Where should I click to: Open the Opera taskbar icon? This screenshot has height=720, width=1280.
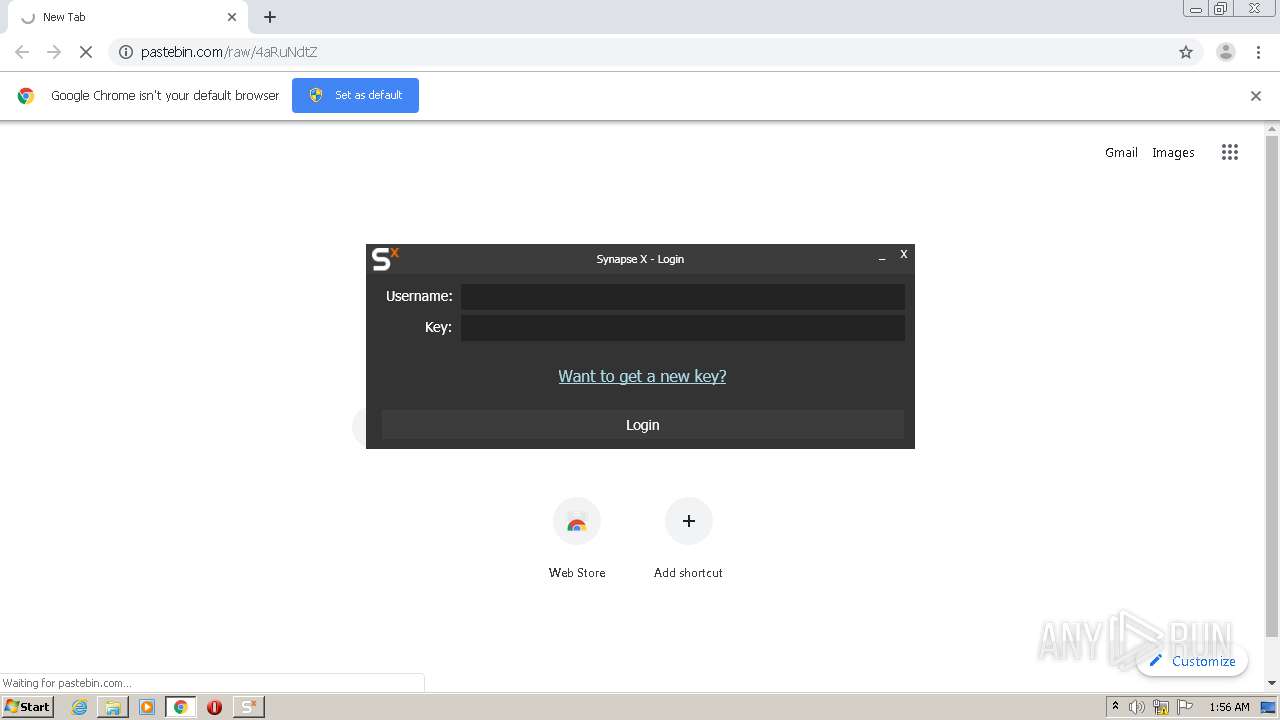(x=214, y=707)
